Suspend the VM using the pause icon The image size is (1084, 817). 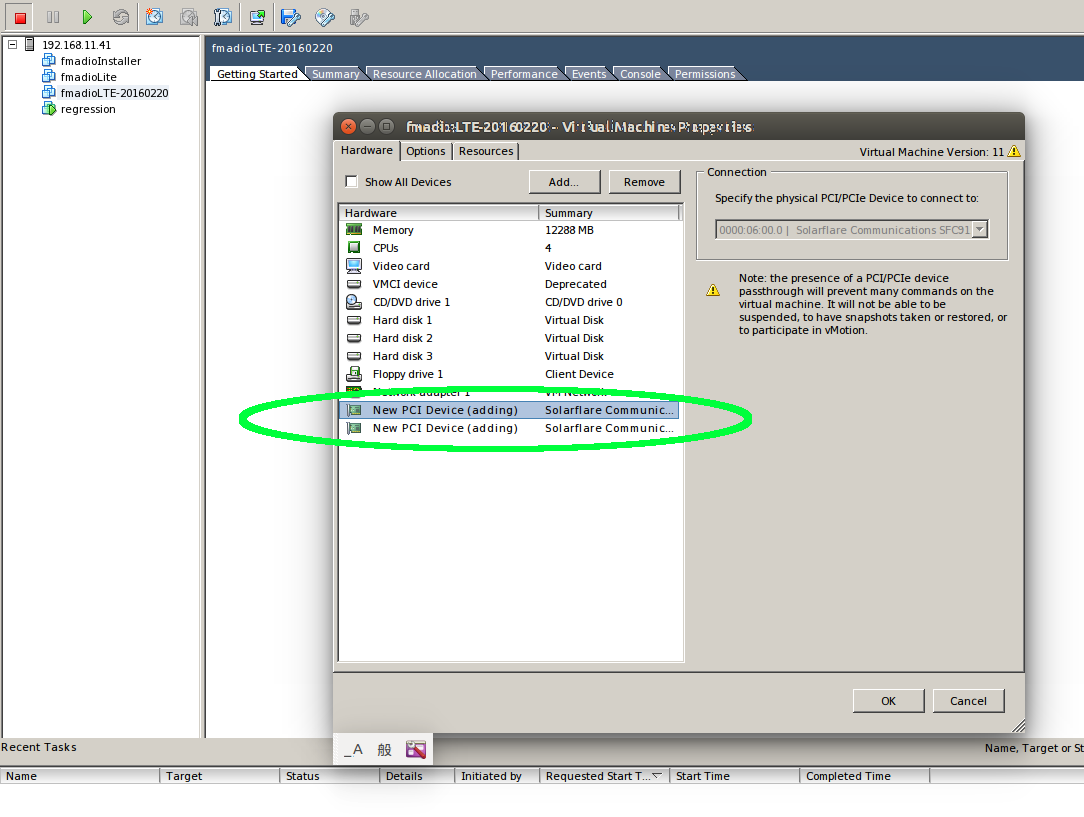pos(52,16)
